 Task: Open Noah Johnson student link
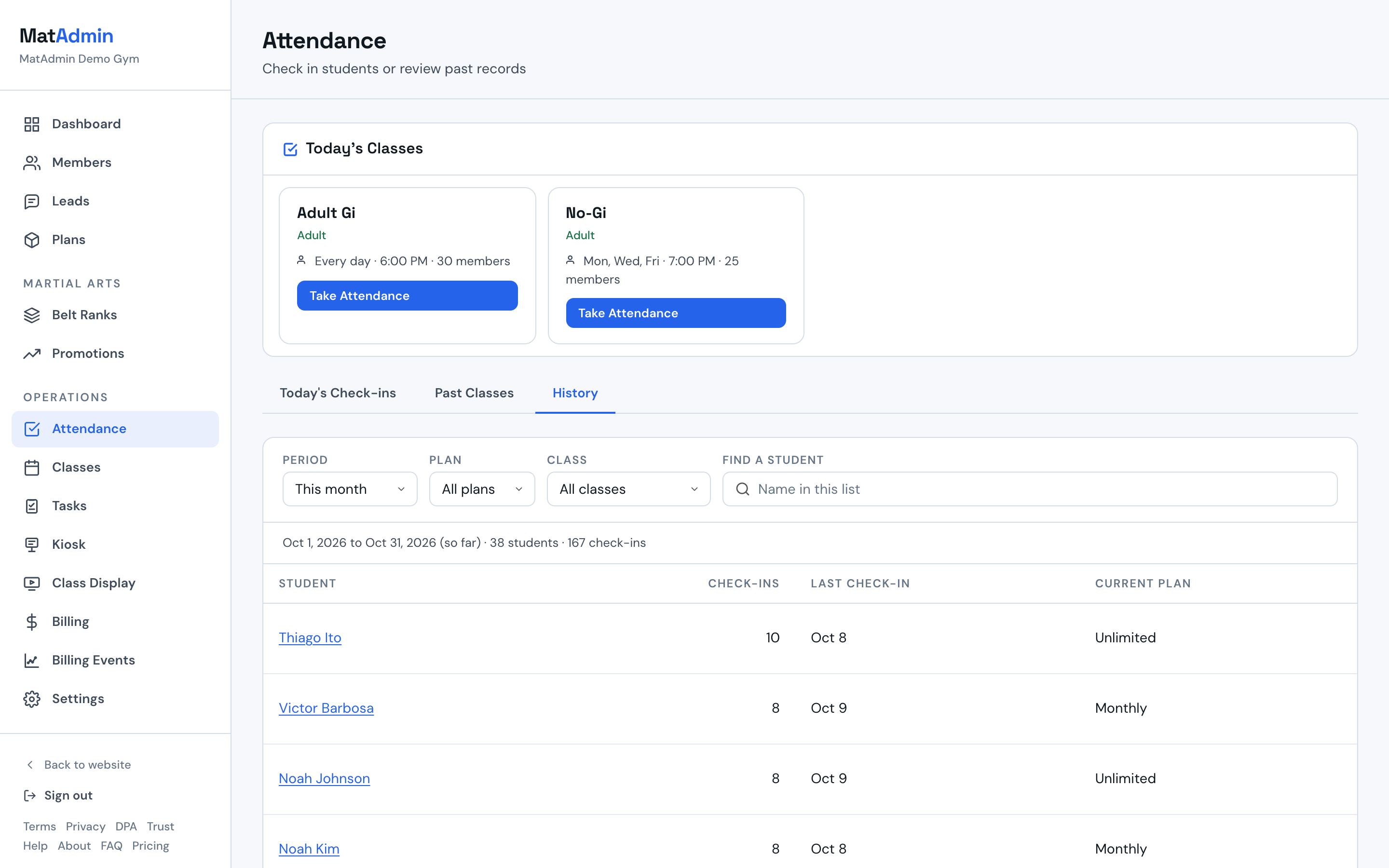[x=324, y=779]
